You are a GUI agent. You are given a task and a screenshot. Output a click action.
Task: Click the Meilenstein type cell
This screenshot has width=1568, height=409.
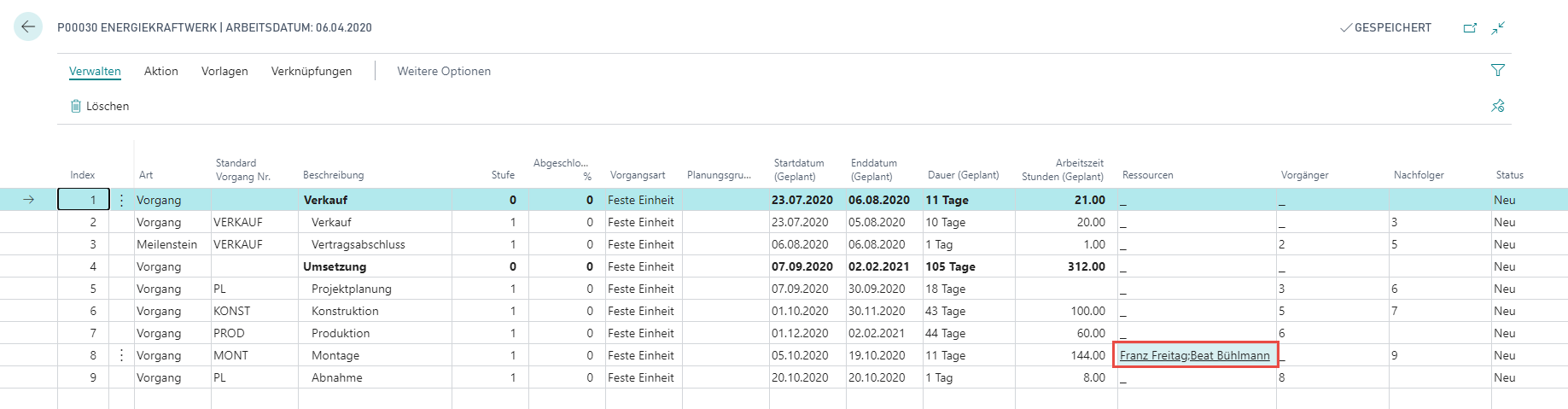click(x=172, y=244)
